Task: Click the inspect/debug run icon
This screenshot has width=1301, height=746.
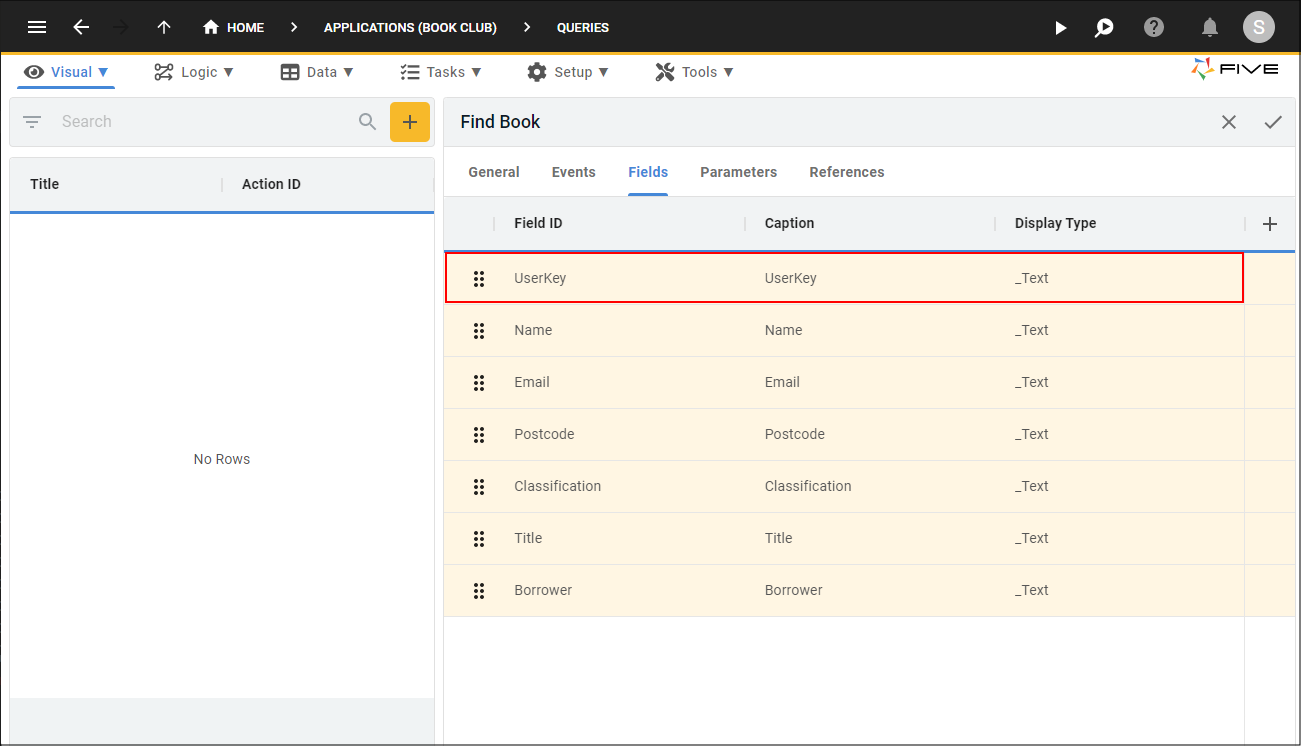Action: [x=1104, y=27]
